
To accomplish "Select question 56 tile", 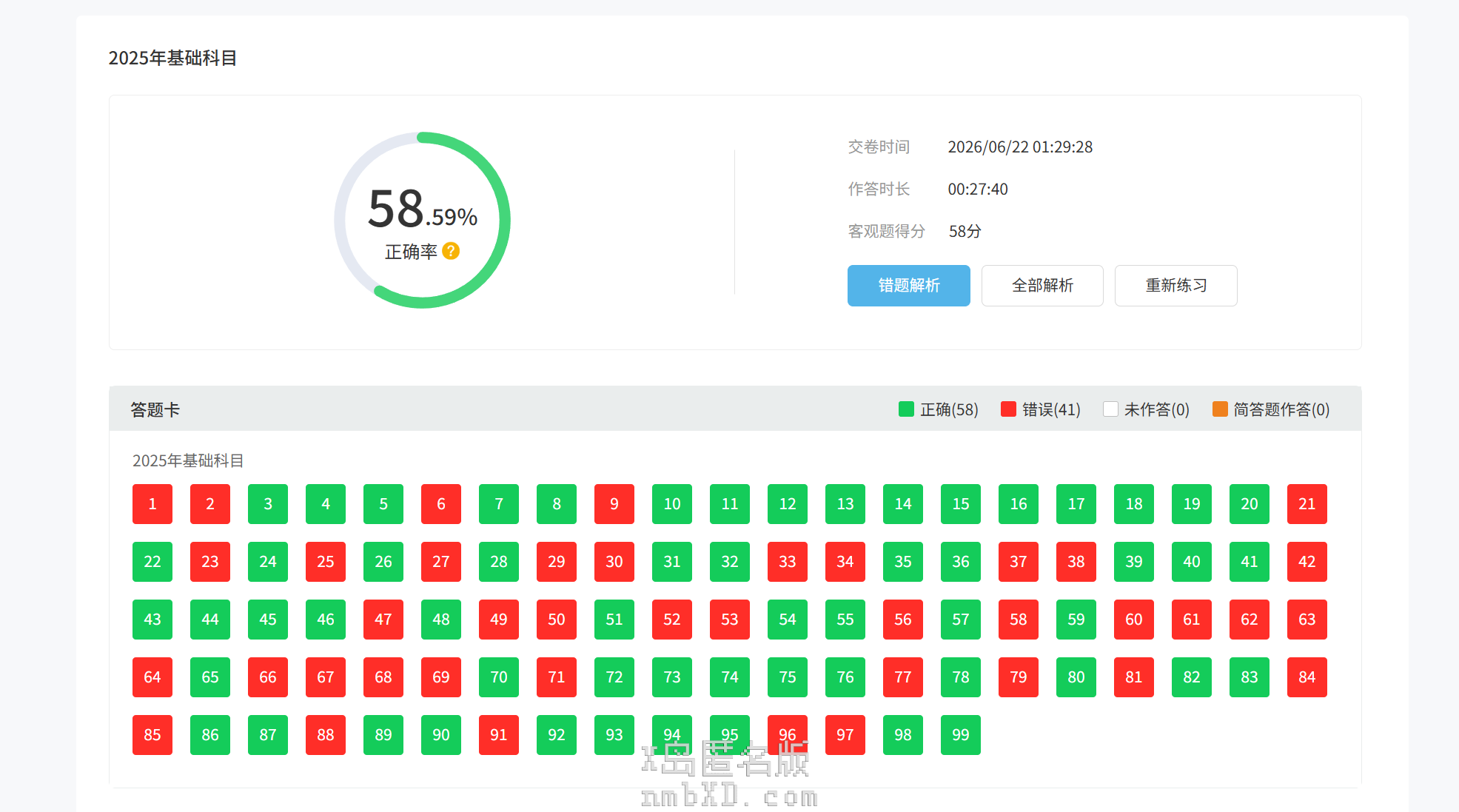I will 903,620.
